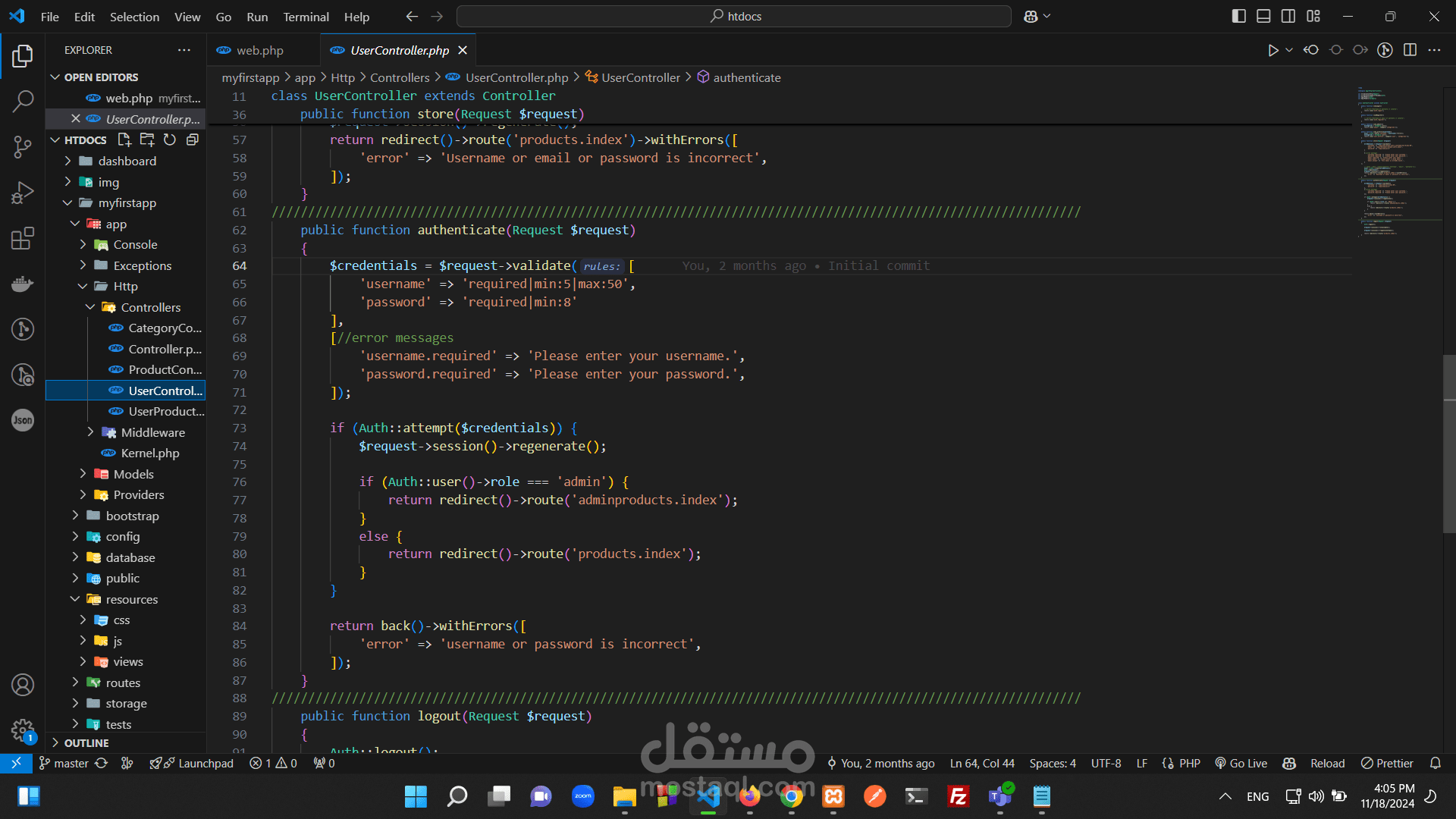
Task: Open the Docker view in activity bar
Action: [x=23, y=284]
